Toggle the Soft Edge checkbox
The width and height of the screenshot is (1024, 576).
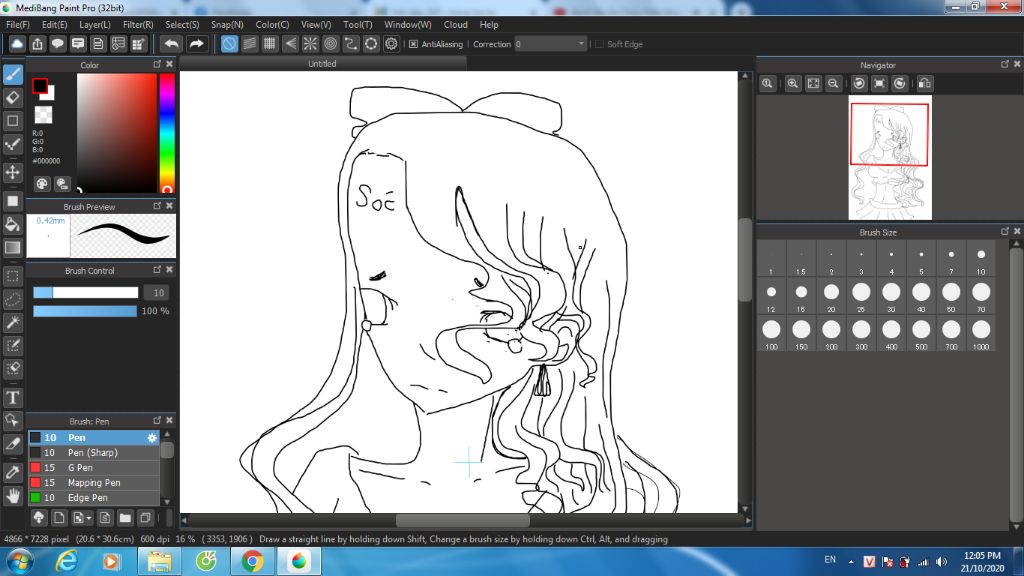600,44
